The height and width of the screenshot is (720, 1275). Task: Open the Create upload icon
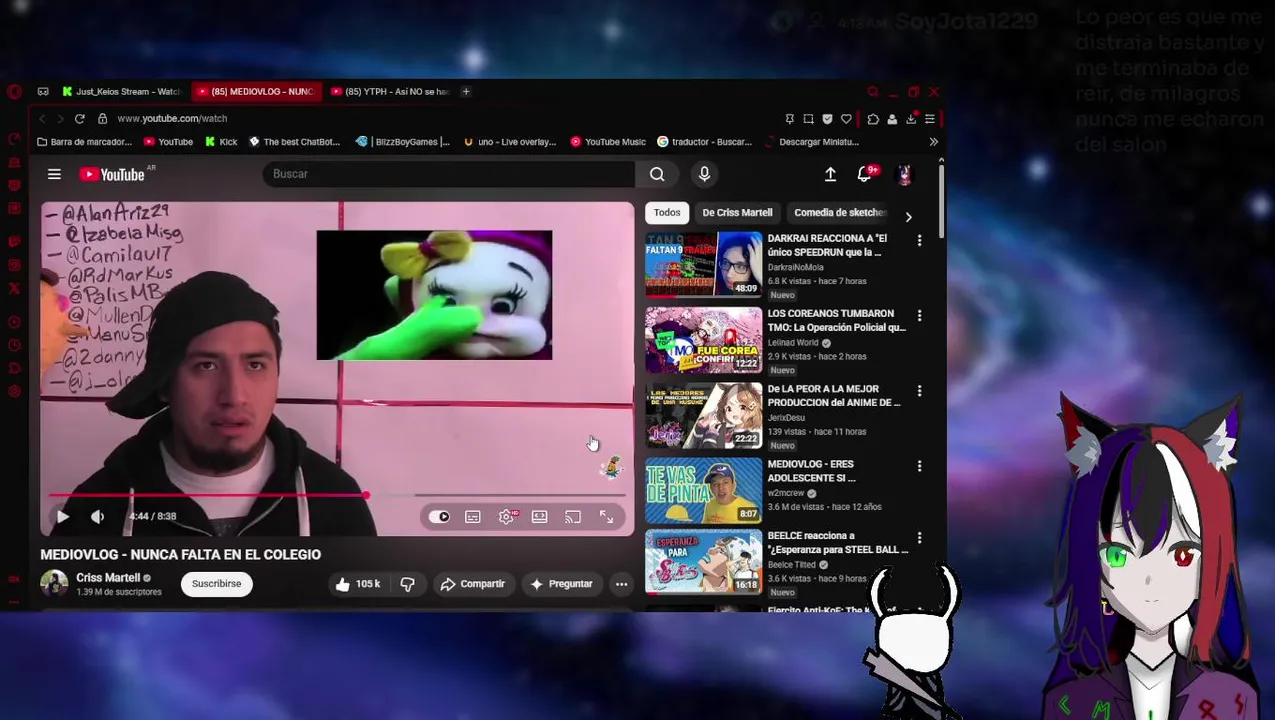830,174
